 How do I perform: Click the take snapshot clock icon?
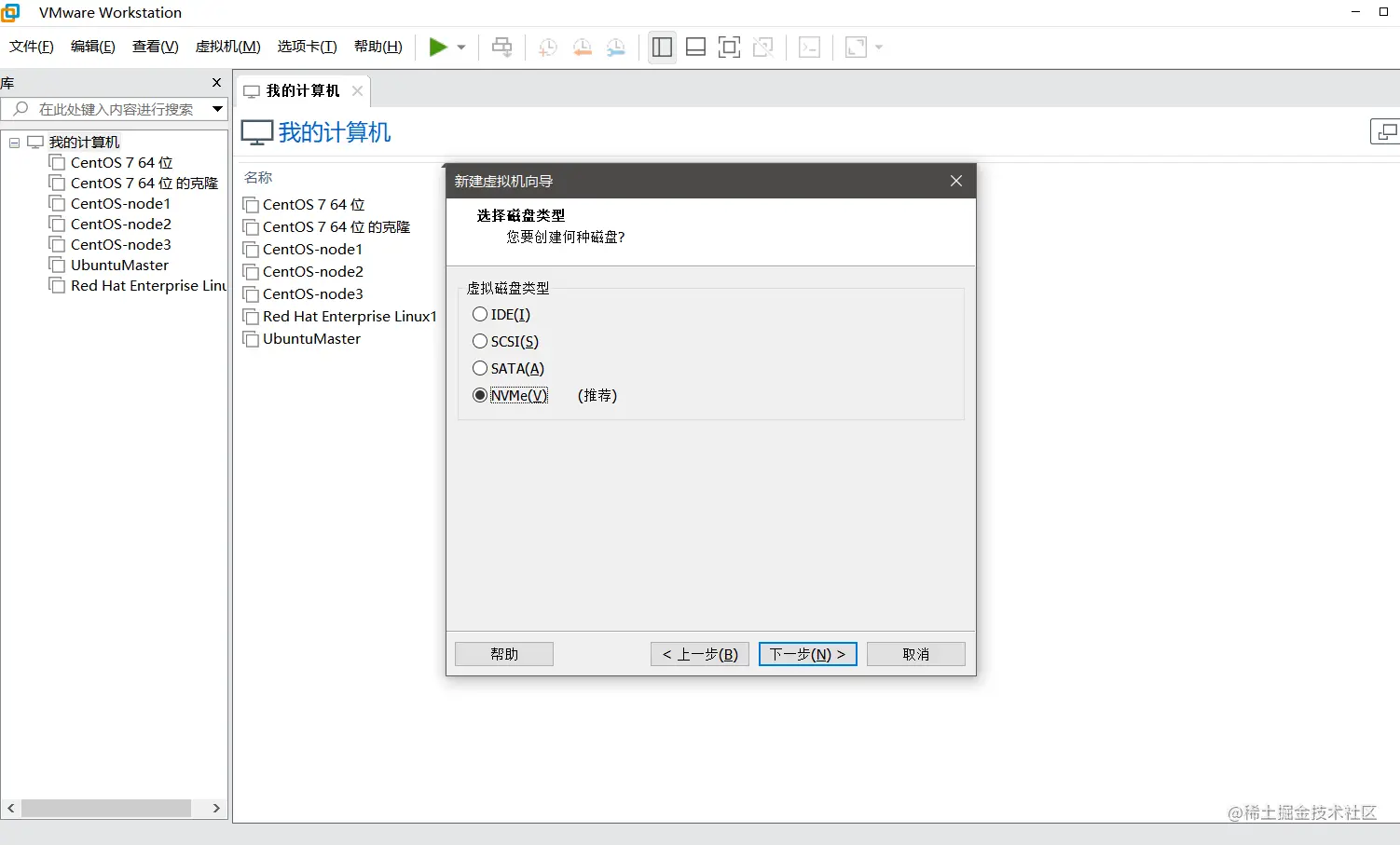[x=548, y=47]
